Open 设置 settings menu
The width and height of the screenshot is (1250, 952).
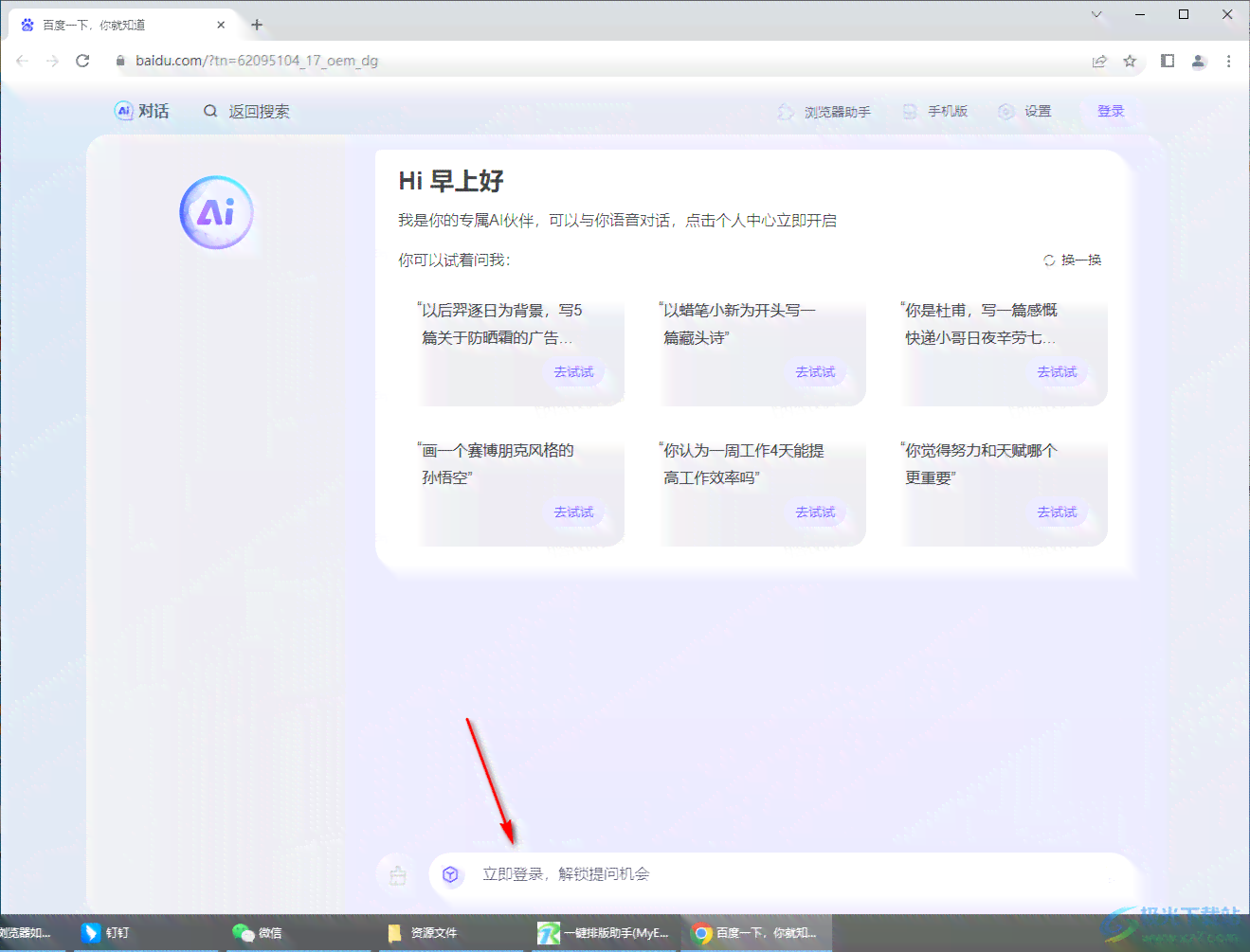[1038, 111]
